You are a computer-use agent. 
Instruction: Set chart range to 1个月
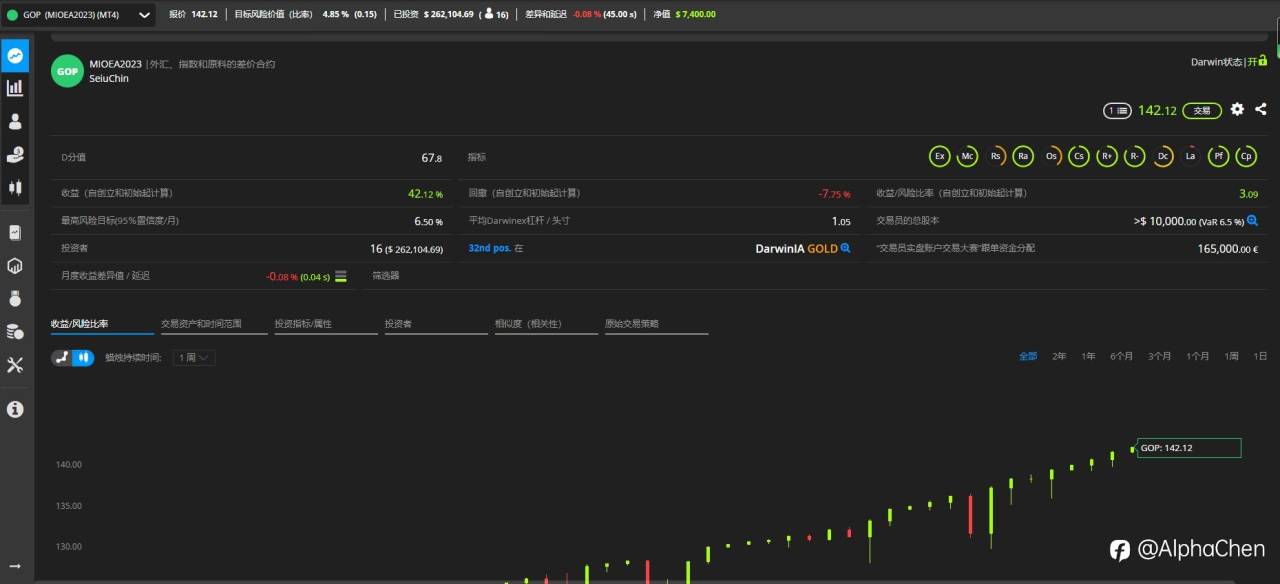tap(1198, 356)
